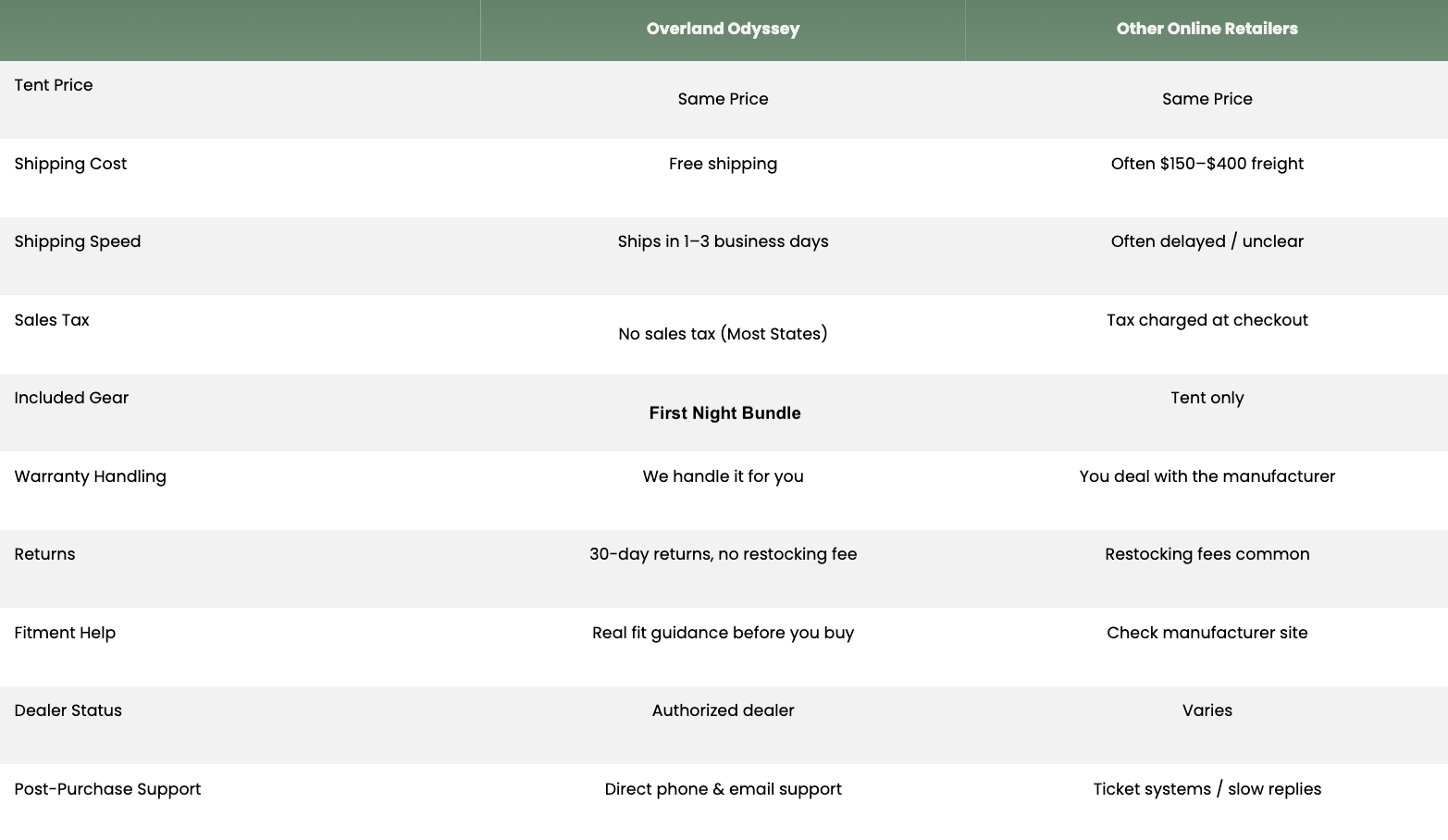The height and width of the screenshot is (840, 1448).
Task: Click Ships in 1–3 business days text
Action: point(723,241)
